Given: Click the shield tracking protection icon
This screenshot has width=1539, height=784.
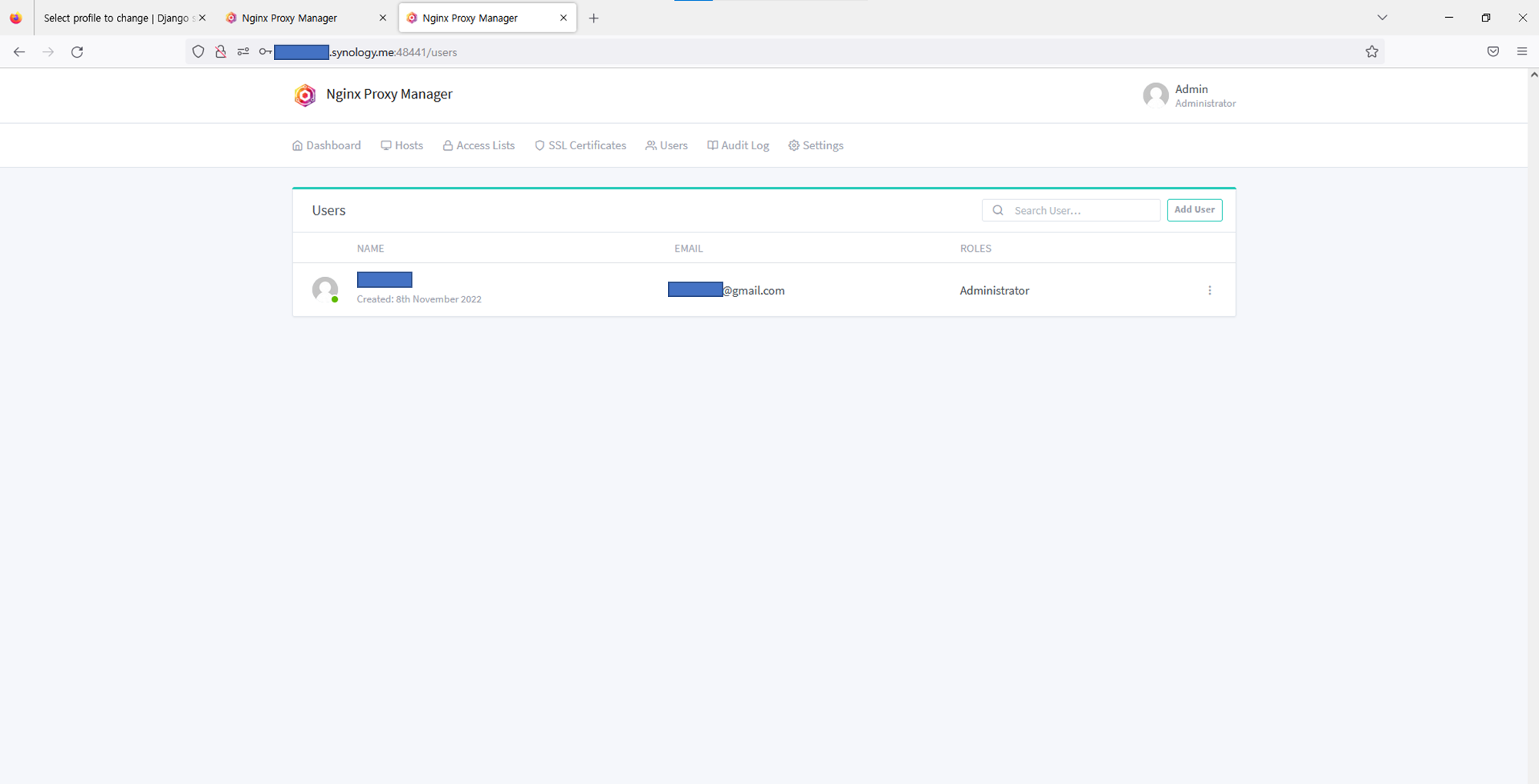Looking at the screenshot, I should point(199,52).
